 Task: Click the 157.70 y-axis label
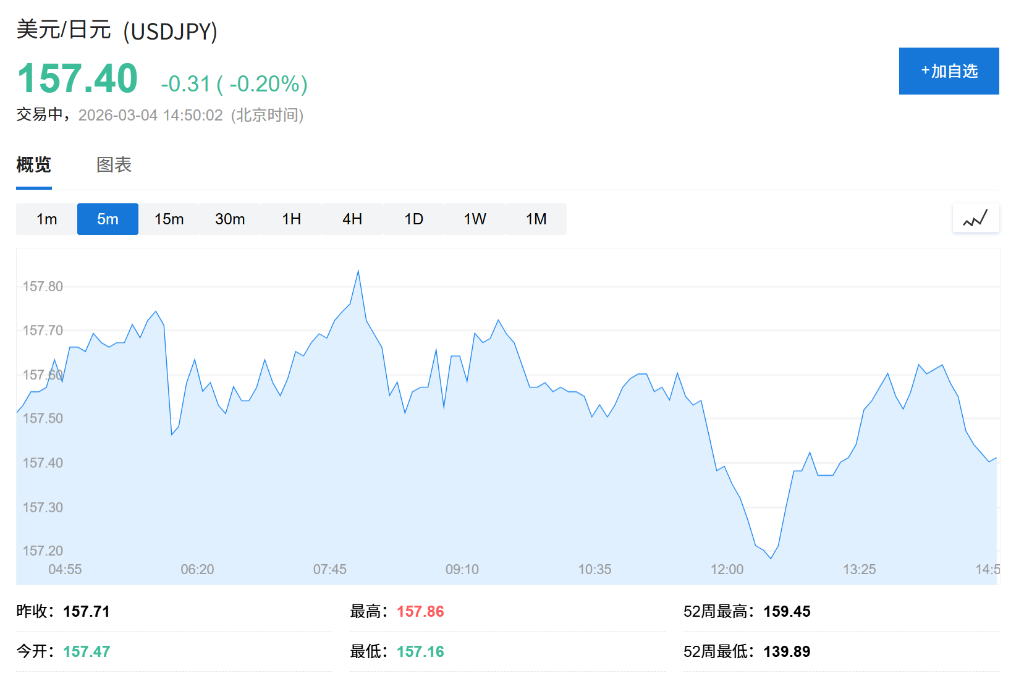point(43,330)
